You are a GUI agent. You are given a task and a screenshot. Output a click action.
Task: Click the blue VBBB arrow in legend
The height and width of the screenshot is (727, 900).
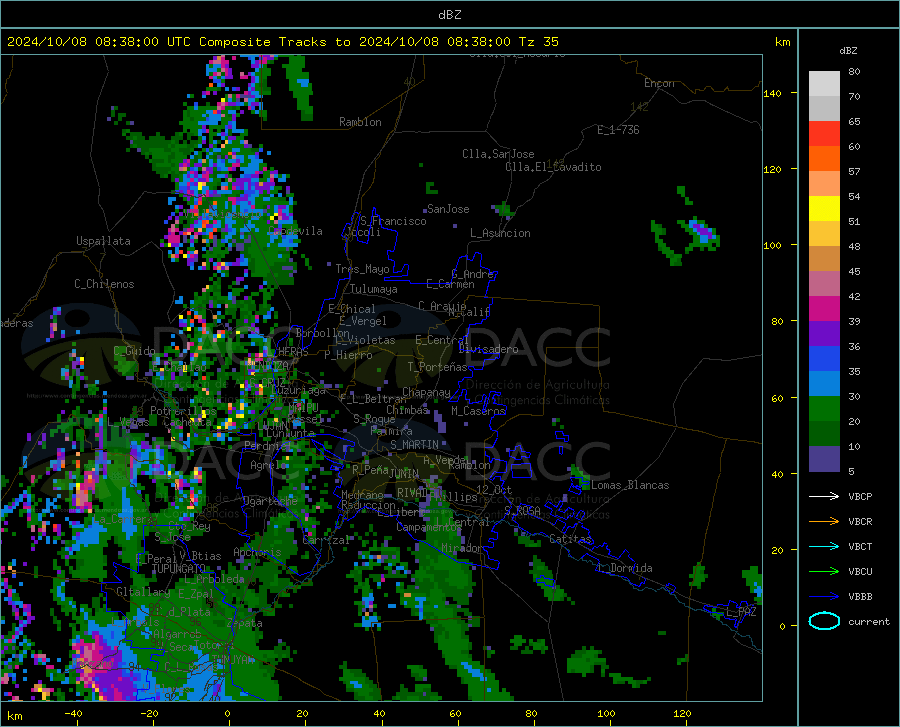[x=824, y=597]
